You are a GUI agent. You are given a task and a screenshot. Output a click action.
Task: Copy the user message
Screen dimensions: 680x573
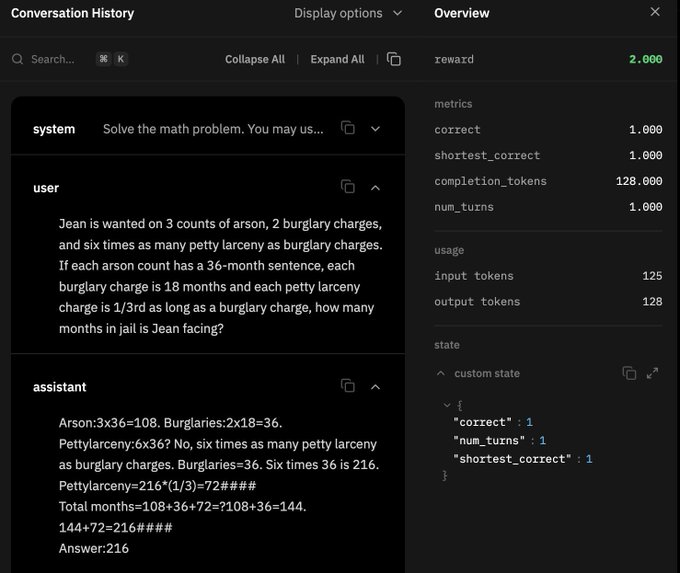348,187
